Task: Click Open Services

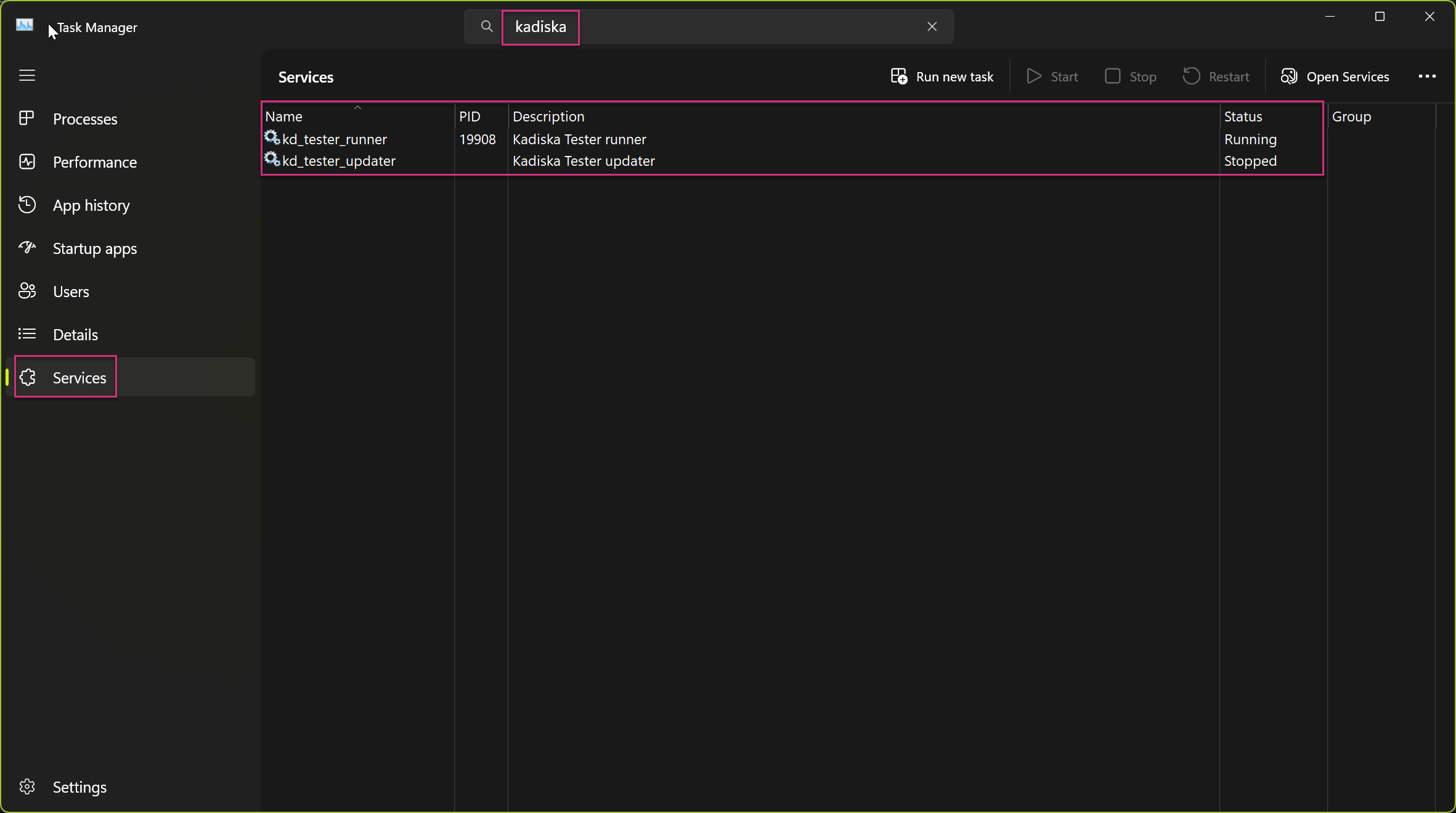Action: pos(1335,76)
